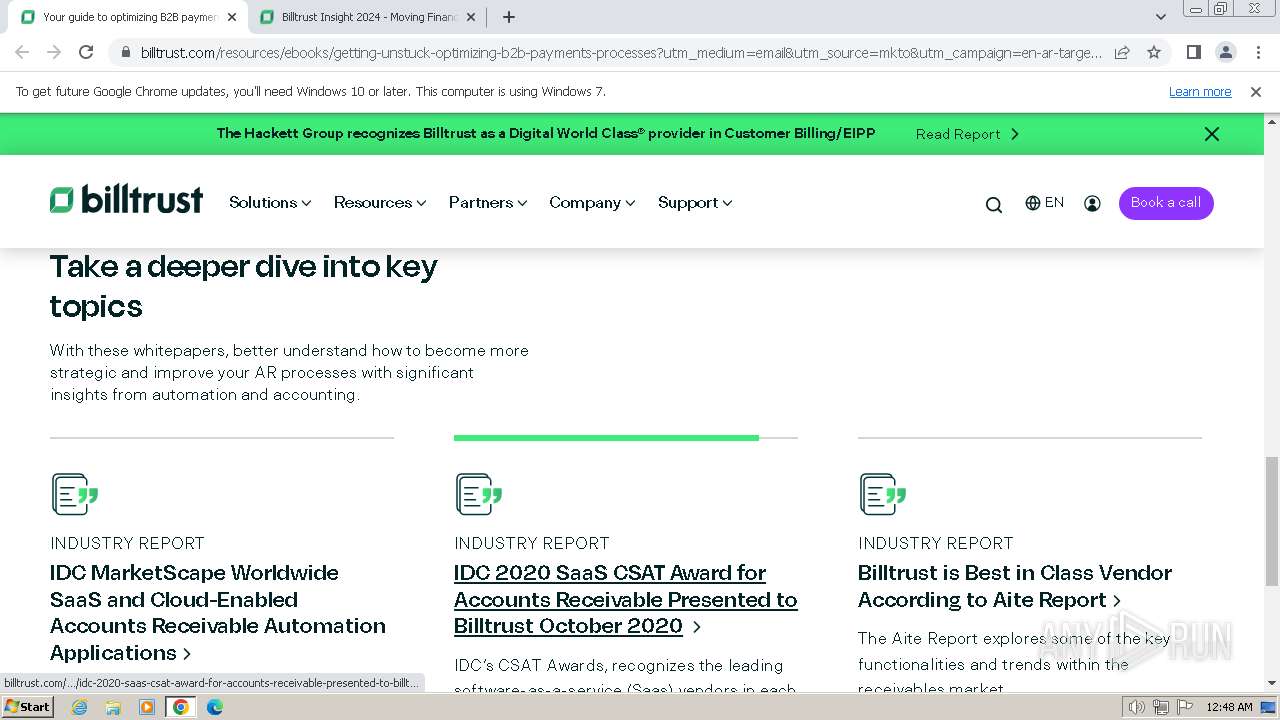Image resolution: width=1280 pixels, height=720 pixels.
Task: Open a new browser tab
Action: click(x=509, y=17)
